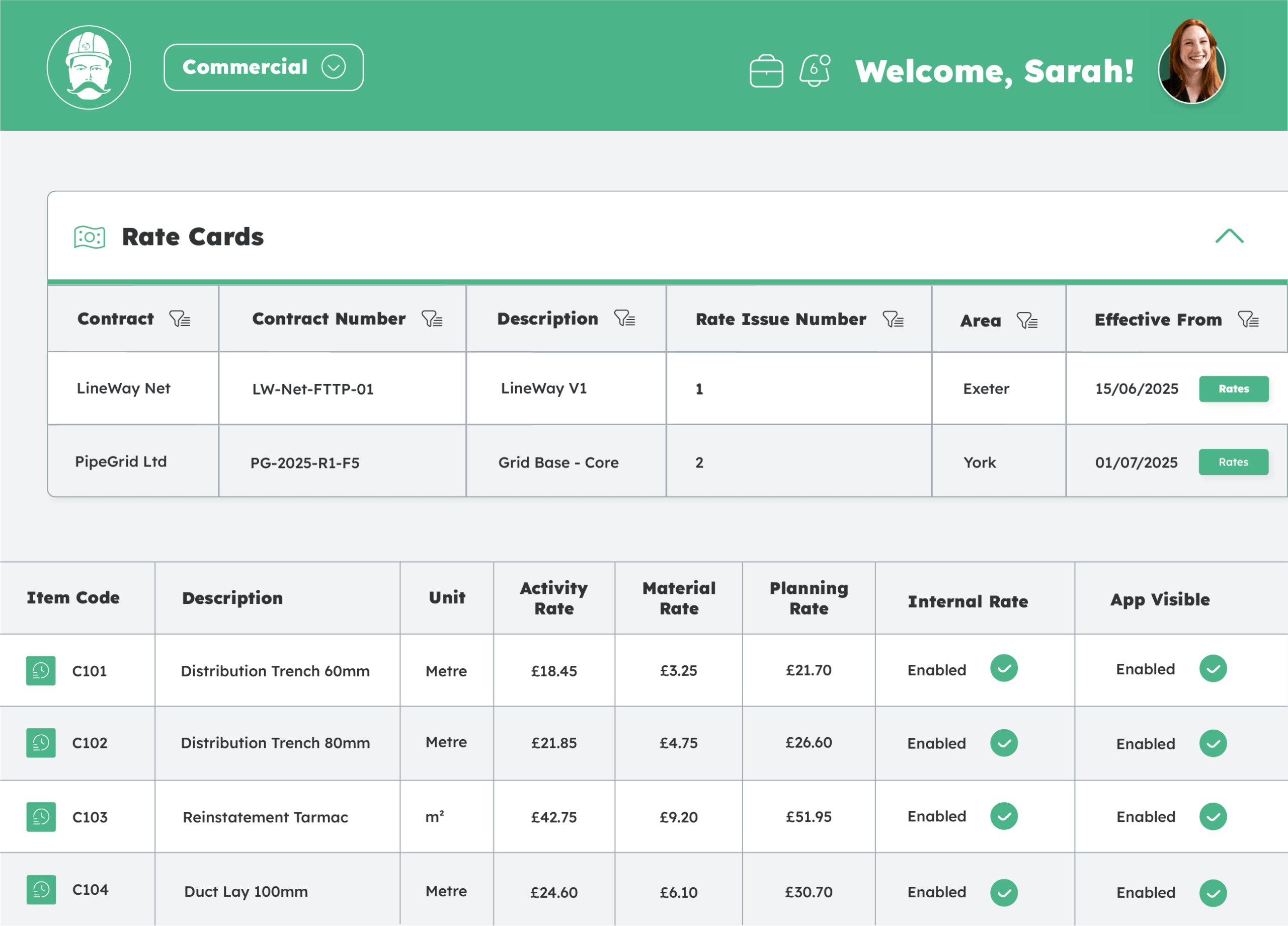The width and height of the screenshot is (1288, 926).
Task: Click the hard-hat mascot logo
Action: pos(89,67)
